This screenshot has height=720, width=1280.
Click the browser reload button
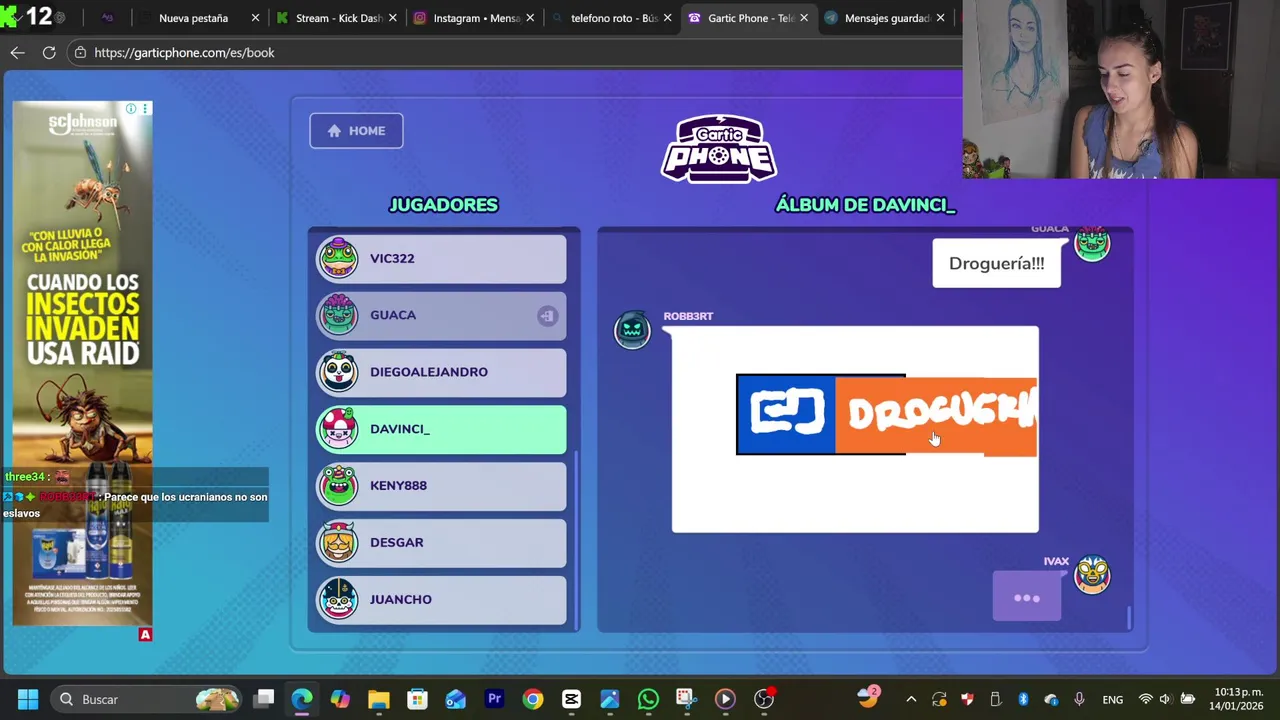point(49,52)
